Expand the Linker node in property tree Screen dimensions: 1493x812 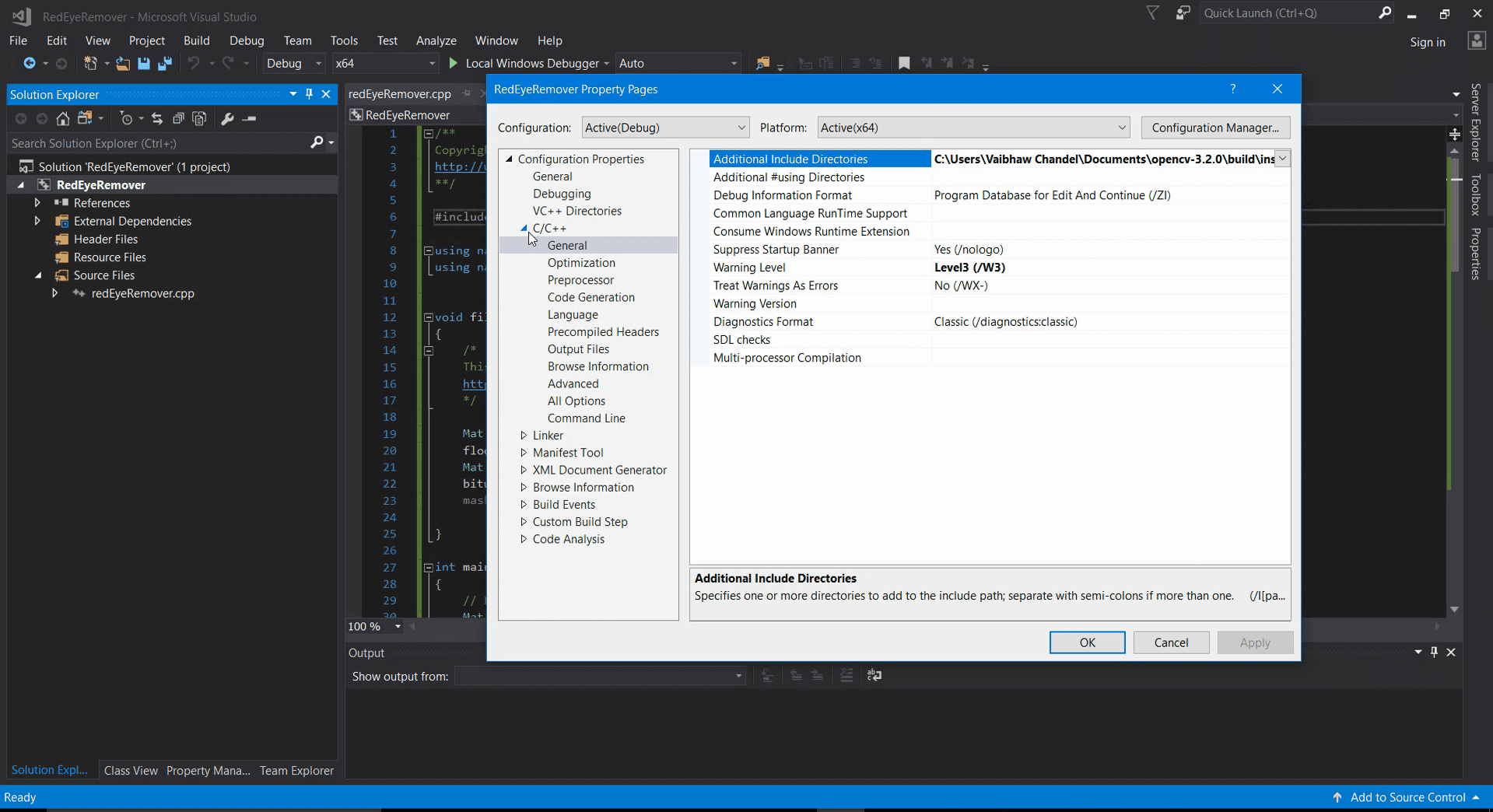[524, 436]
